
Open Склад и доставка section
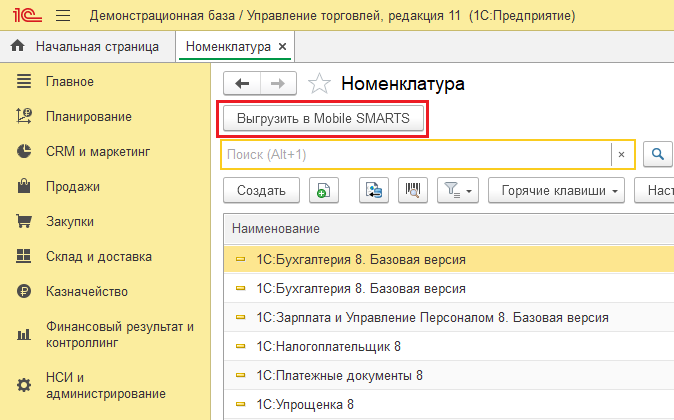click(99, 257)
